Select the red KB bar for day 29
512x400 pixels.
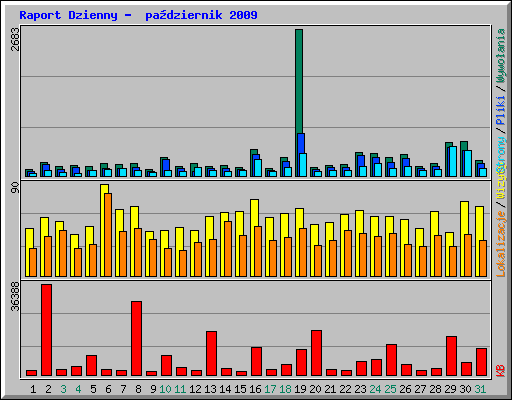tap(451, 356)
